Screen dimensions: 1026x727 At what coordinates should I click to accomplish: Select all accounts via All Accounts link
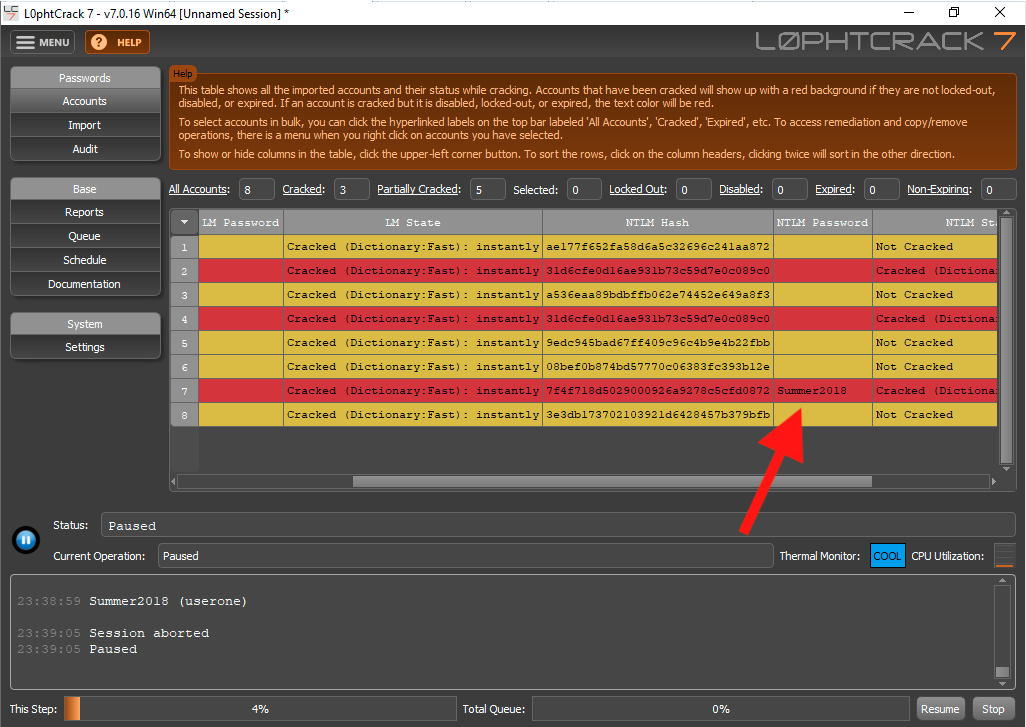coord(199,189)
